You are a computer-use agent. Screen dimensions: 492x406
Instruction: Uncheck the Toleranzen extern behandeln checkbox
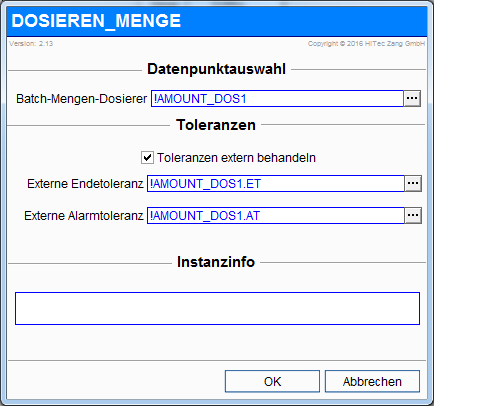point(147,158)
